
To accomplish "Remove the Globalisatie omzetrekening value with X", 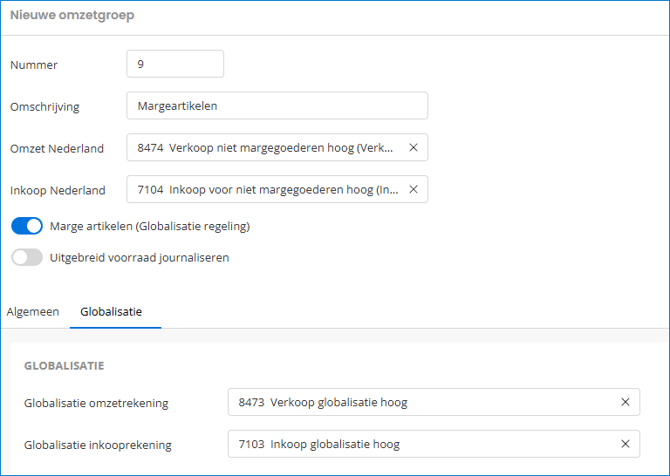I will (625, 402).
